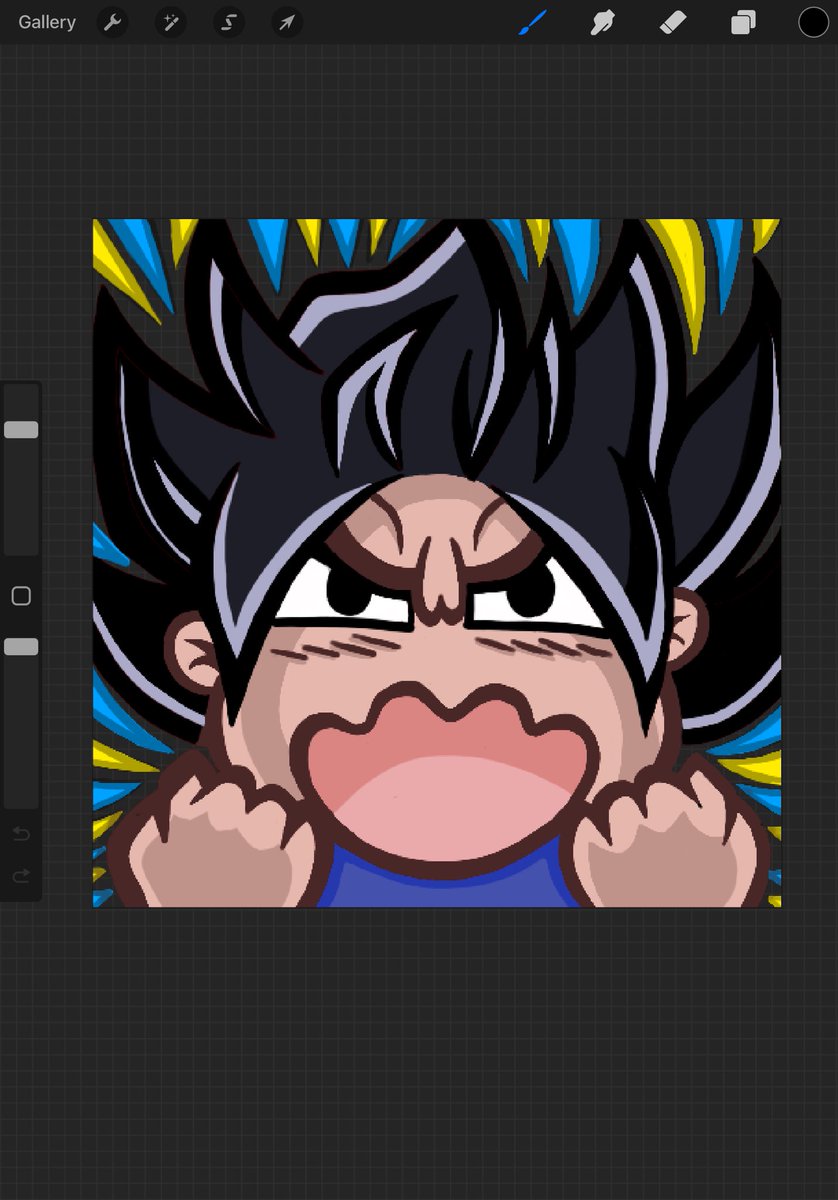Open the Gallery view

[x=47, y=22]
